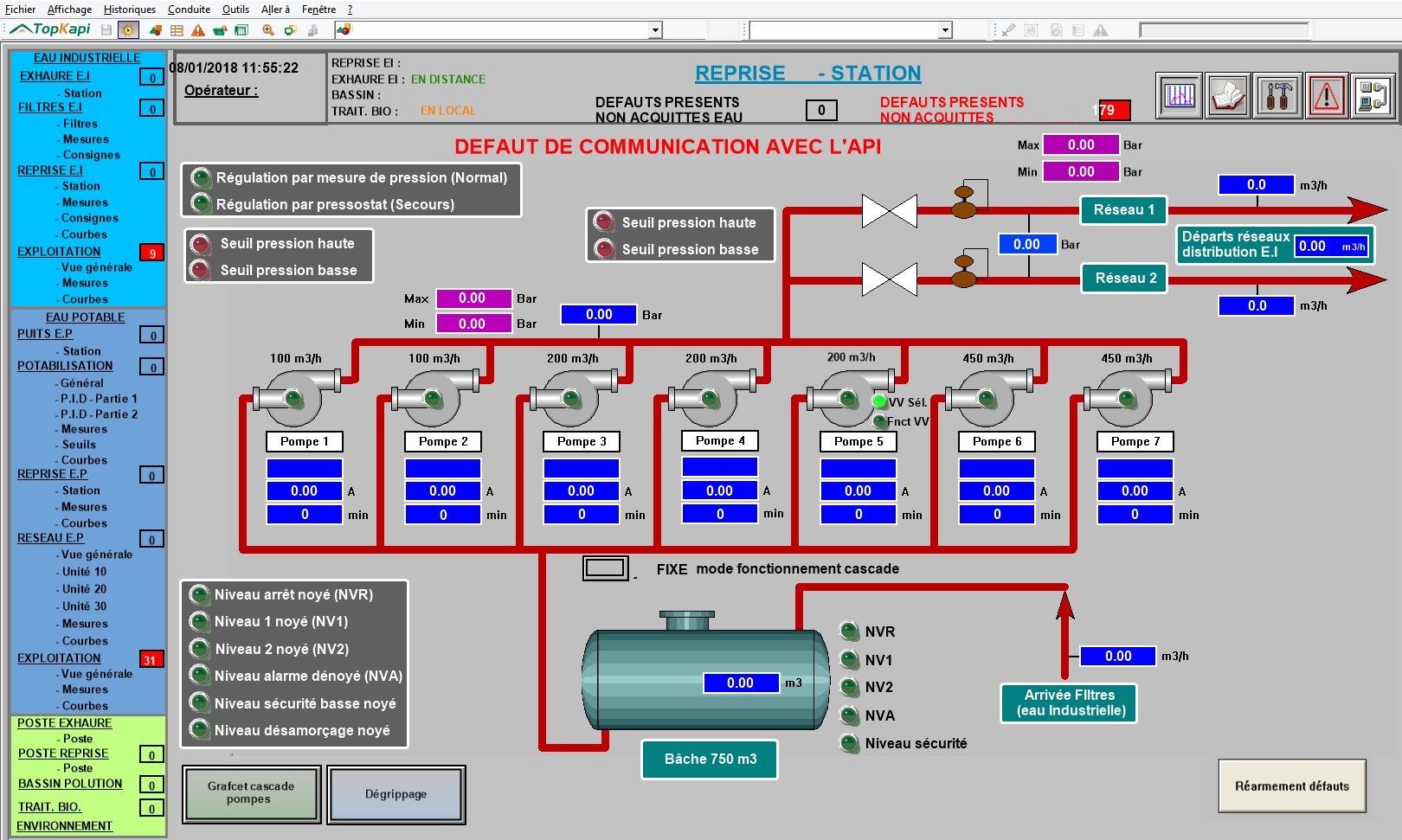Open the maintenance tools icon
This screenshot has height=840, width=1402.
(1278, 95)
